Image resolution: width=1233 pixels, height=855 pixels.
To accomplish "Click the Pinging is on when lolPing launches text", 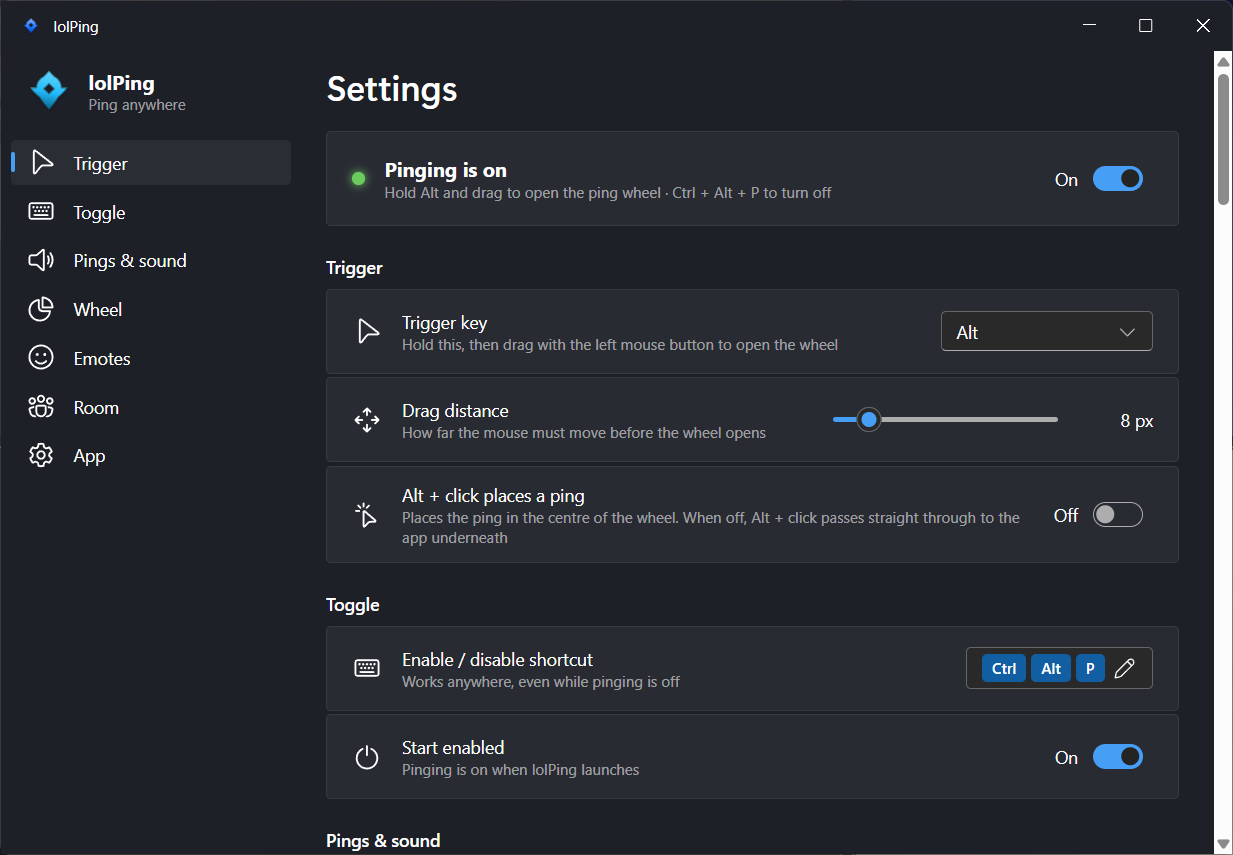I will pos(520,770).
